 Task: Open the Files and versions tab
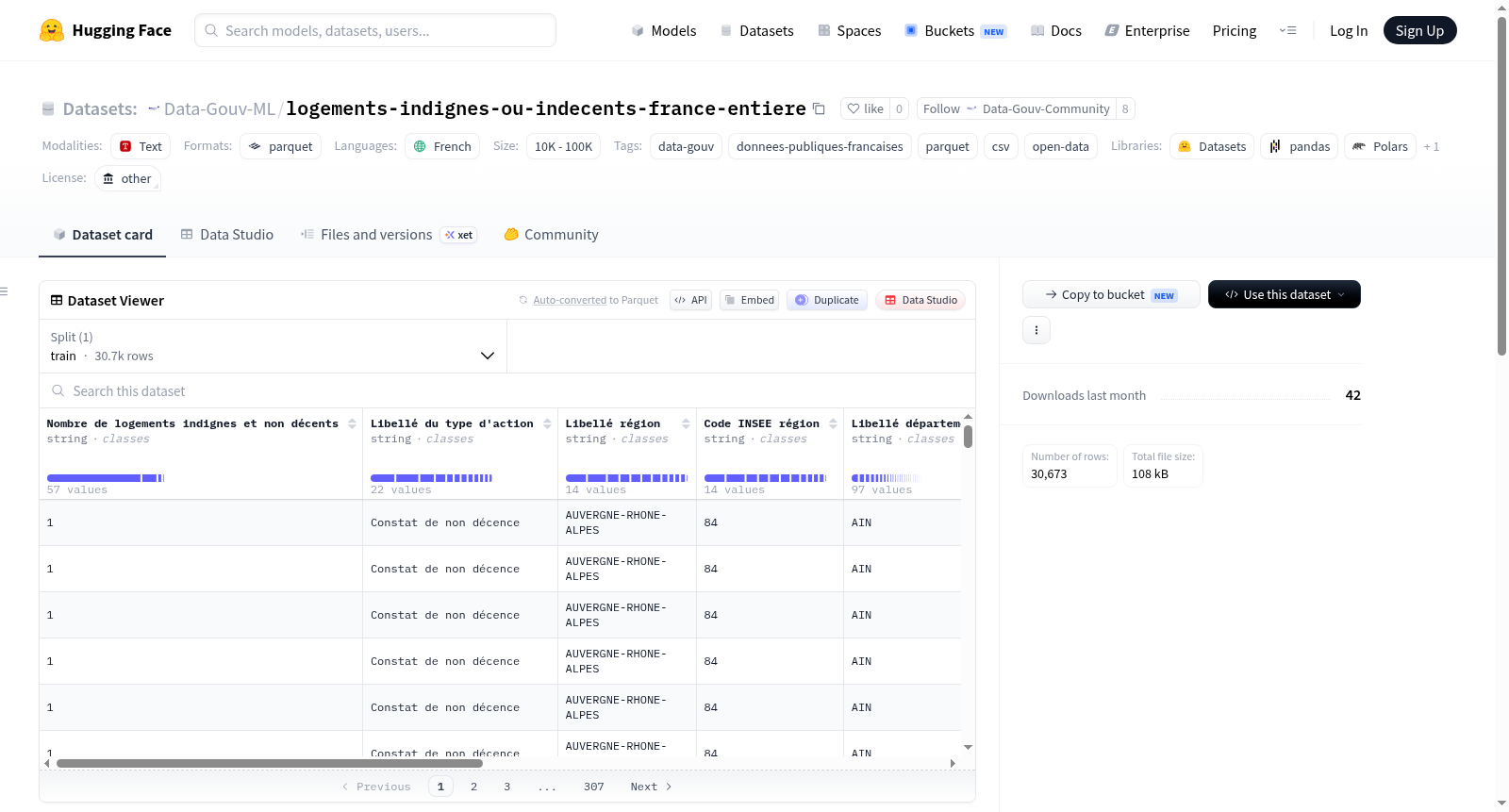point(389,235)
